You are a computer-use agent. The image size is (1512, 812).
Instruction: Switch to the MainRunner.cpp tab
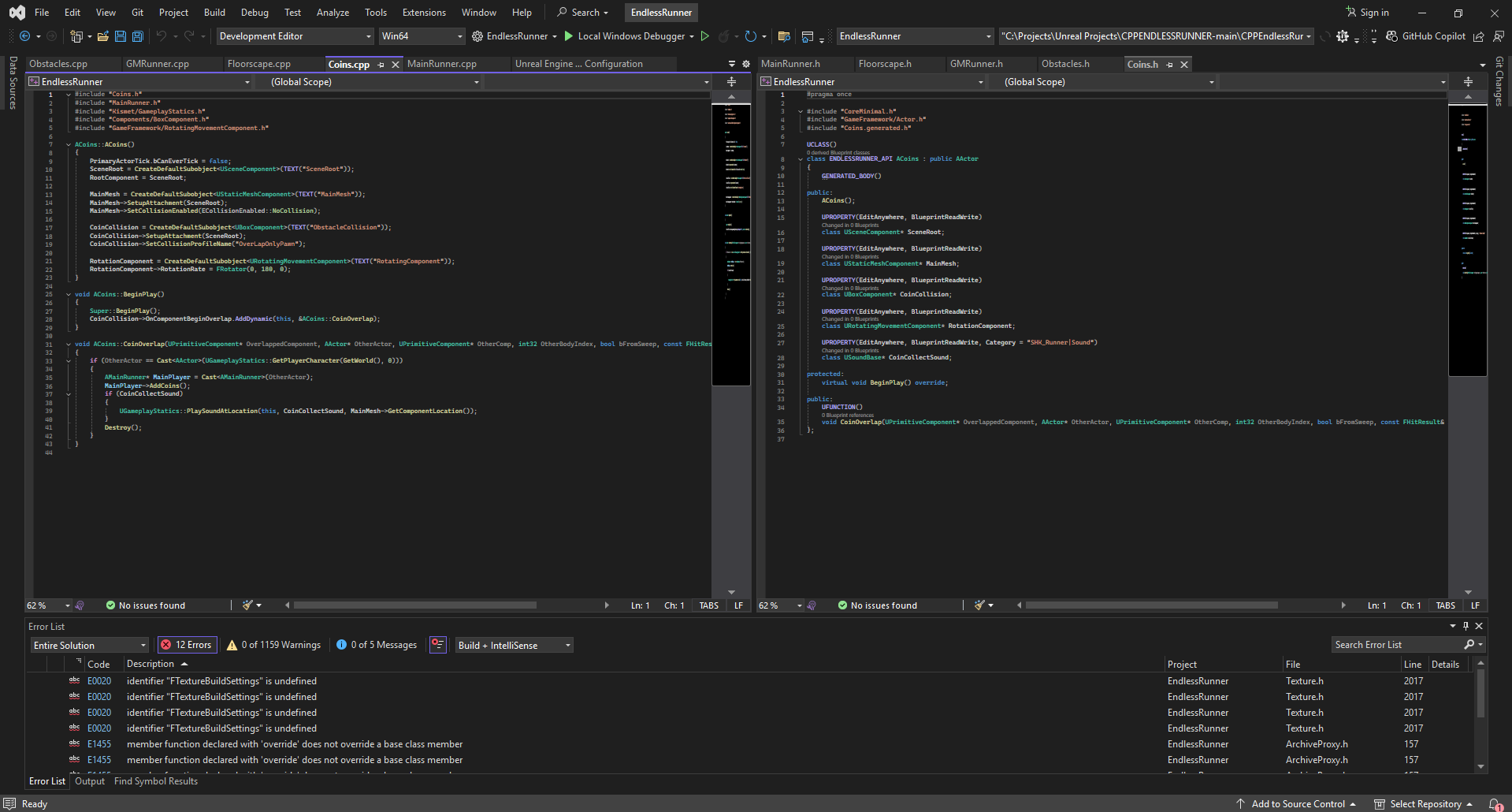point(442,64)
